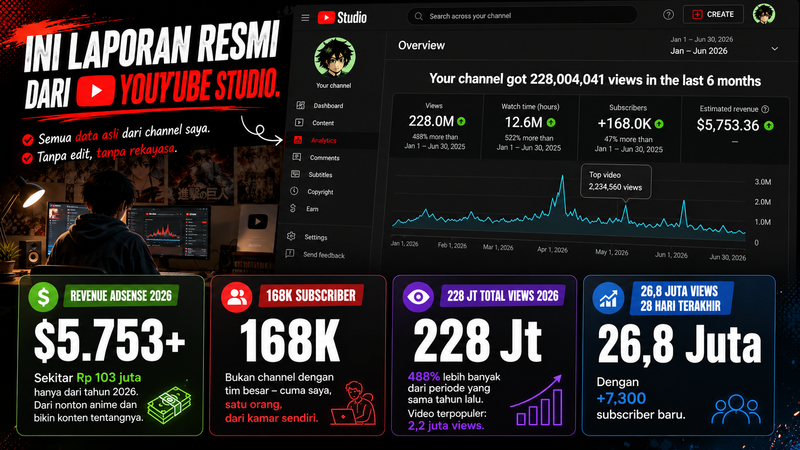Open the account avatar in top right
Screen dimensions: 800x450
pos(764,14)
